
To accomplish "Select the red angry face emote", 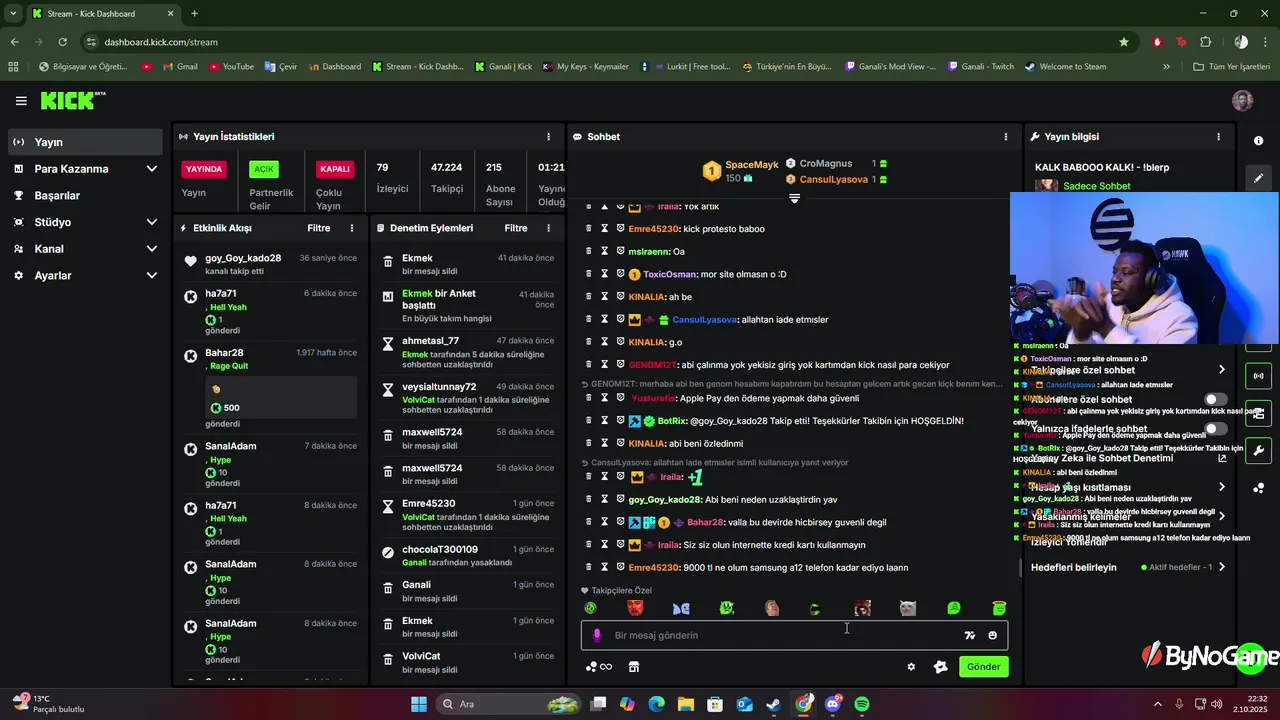I will tap(635, 608).
